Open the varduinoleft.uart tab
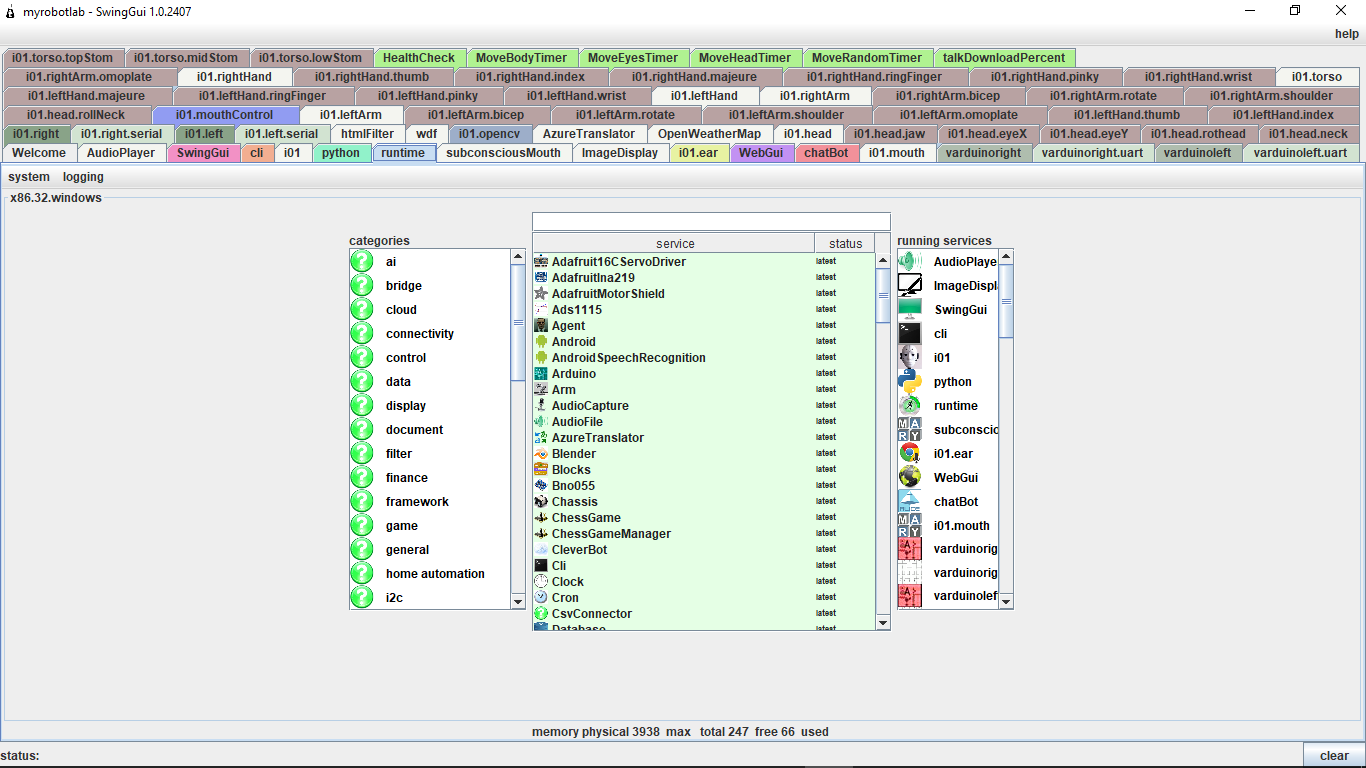This screenshot has width=1366, height=768. pos(1301,153)
